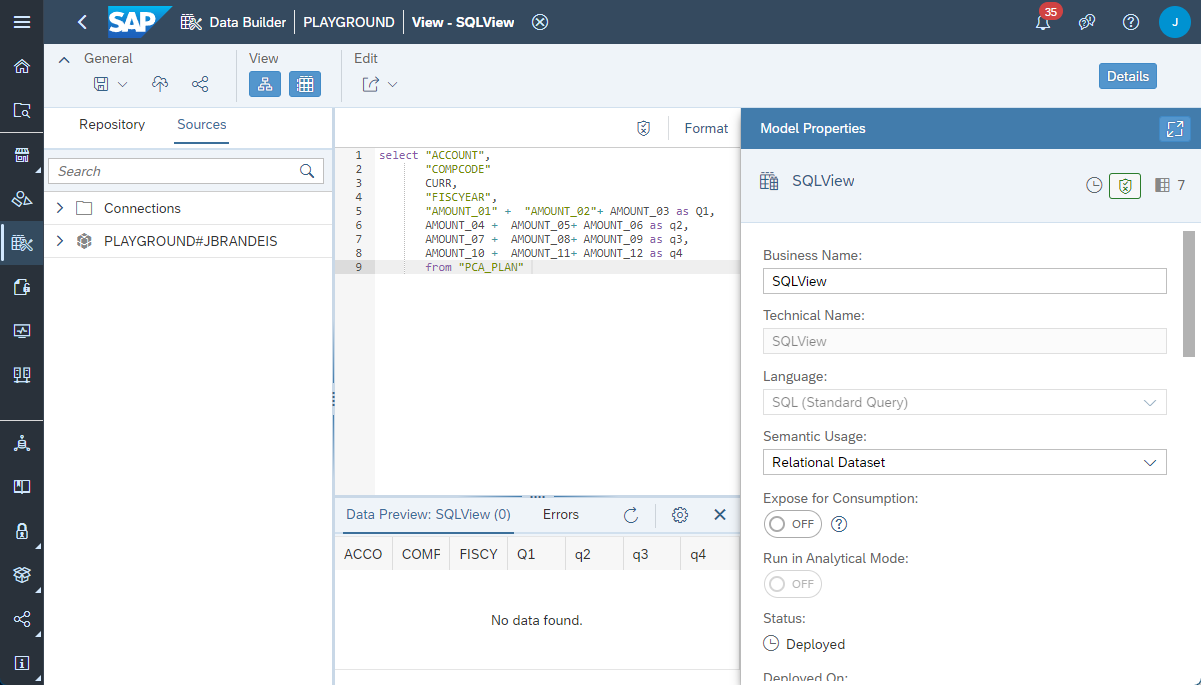Go to Home in sidebar

(21, 67)
